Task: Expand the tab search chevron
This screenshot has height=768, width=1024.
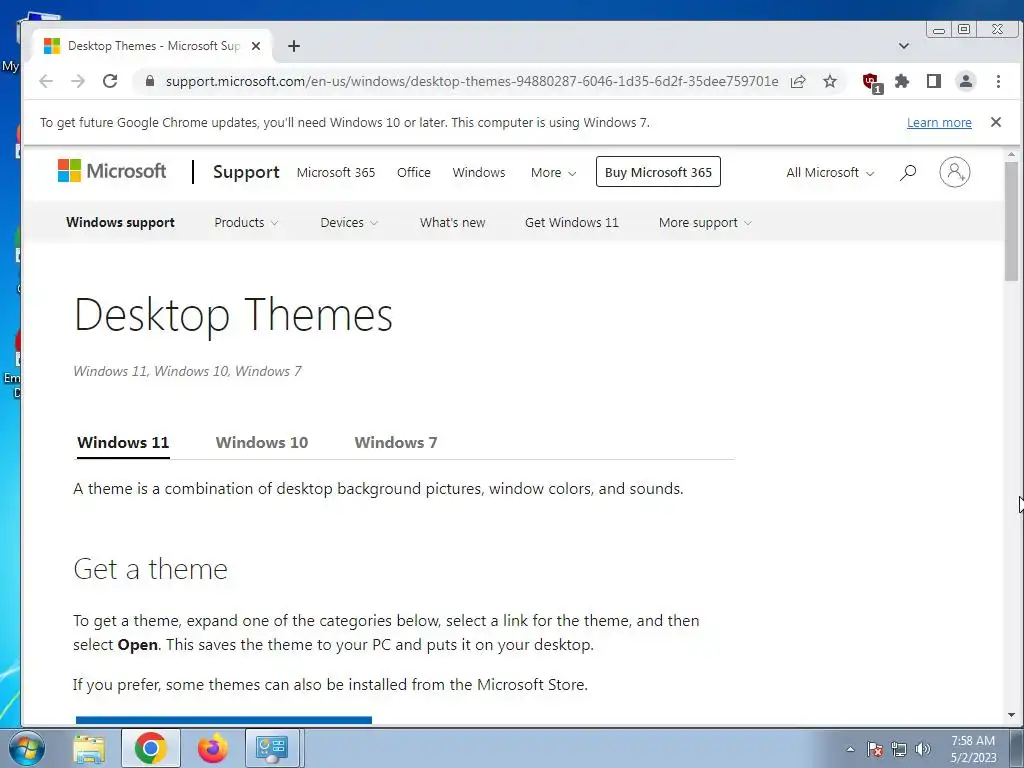Action: (904, 46)
